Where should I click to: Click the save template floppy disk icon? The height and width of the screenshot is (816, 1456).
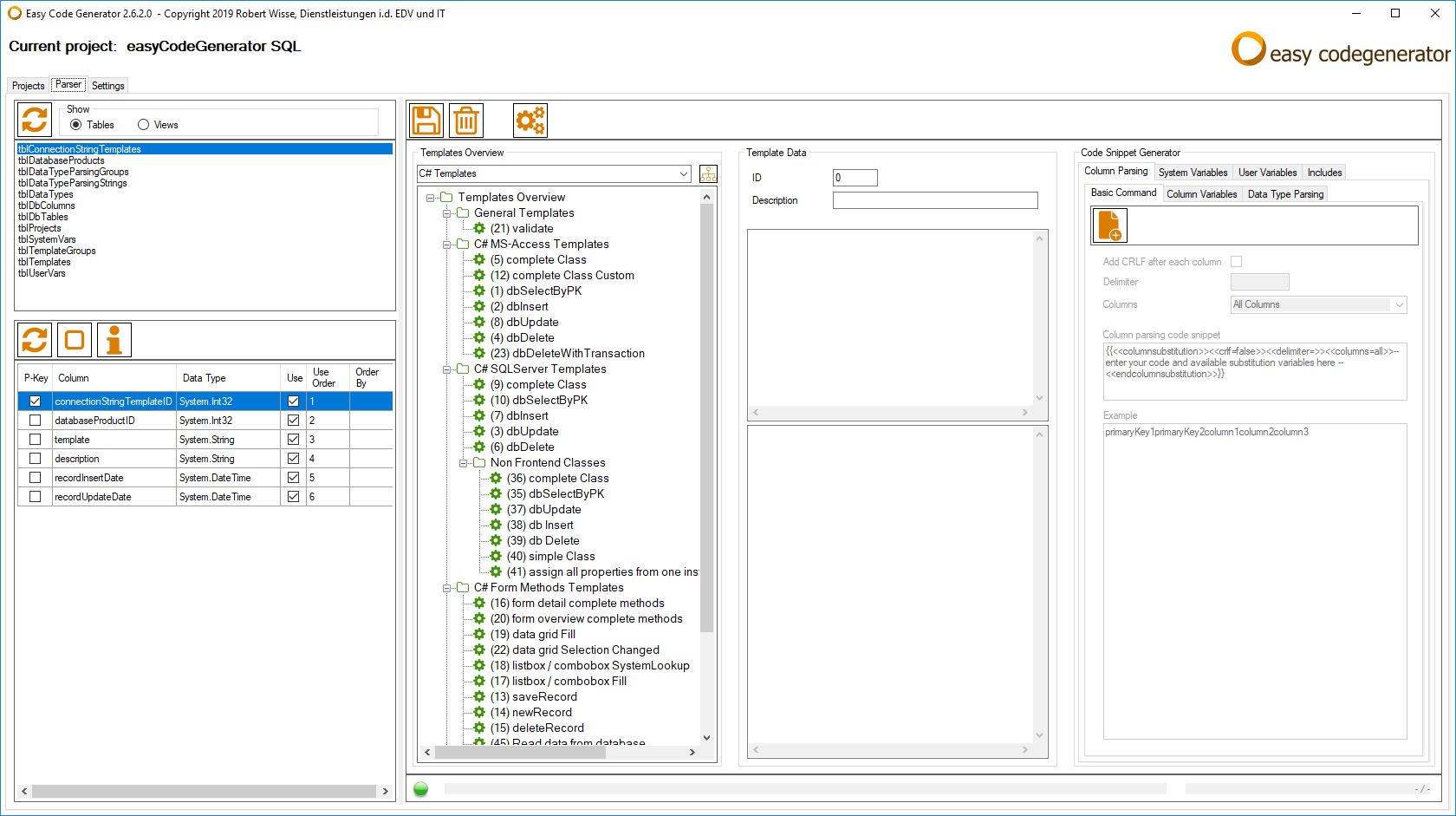(426, 121)
